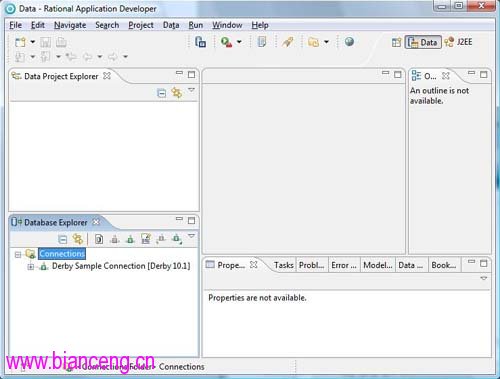The height and width of the screenshot is (379, 500).
Task: Click the green reconnect icon in Database Explorer
Action: click(x=130, y=239)
